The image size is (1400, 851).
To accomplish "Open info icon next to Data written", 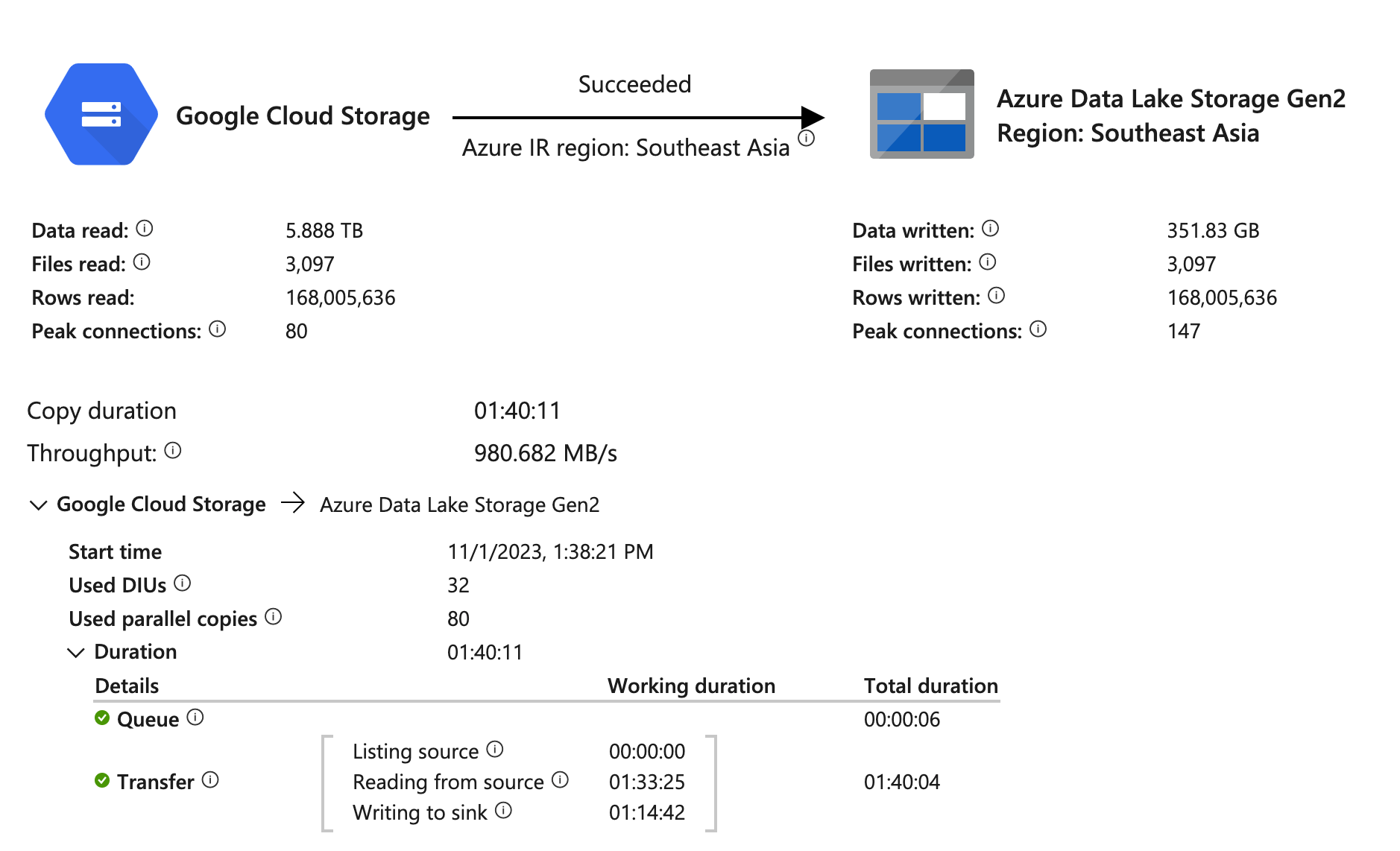I will click(991, 229).
